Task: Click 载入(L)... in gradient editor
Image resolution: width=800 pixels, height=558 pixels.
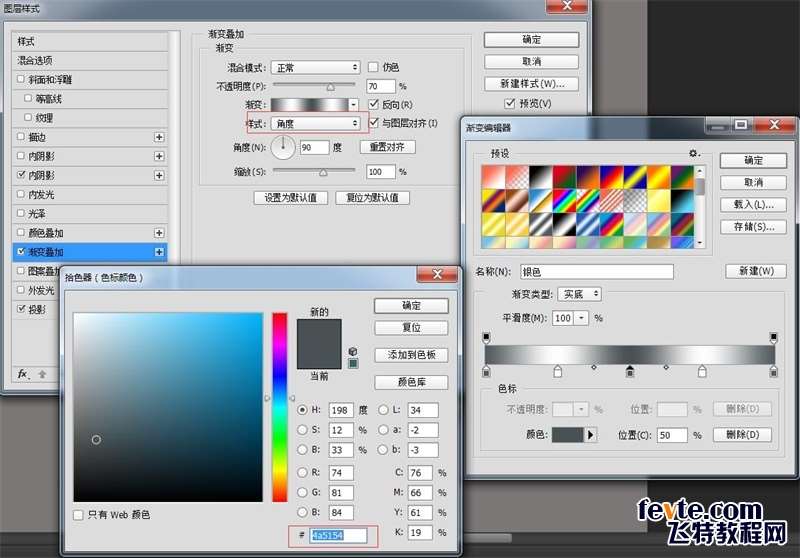Action: 753,205
